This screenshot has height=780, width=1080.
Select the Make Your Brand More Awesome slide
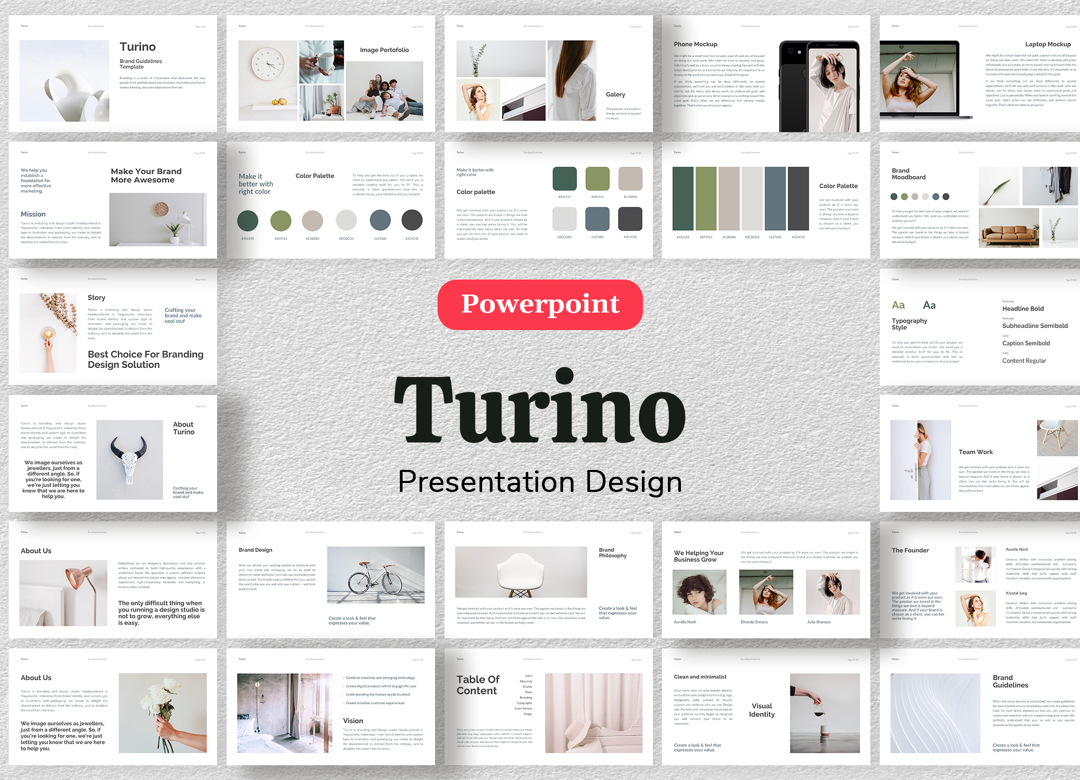pyautogui.click(x=113, y=201)
